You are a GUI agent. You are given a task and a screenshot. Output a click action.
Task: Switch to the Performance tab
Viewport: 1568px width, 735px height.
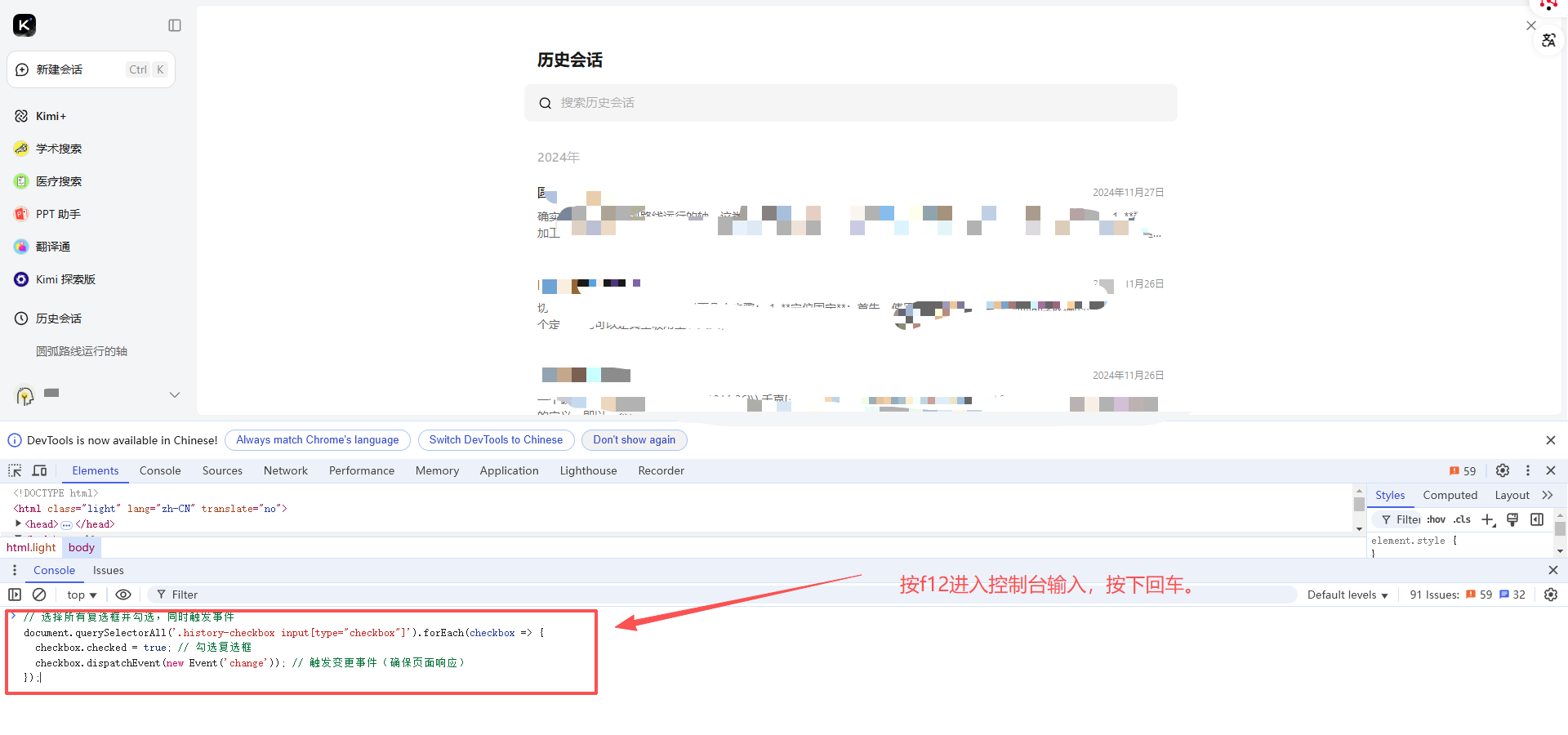(362, 471)
